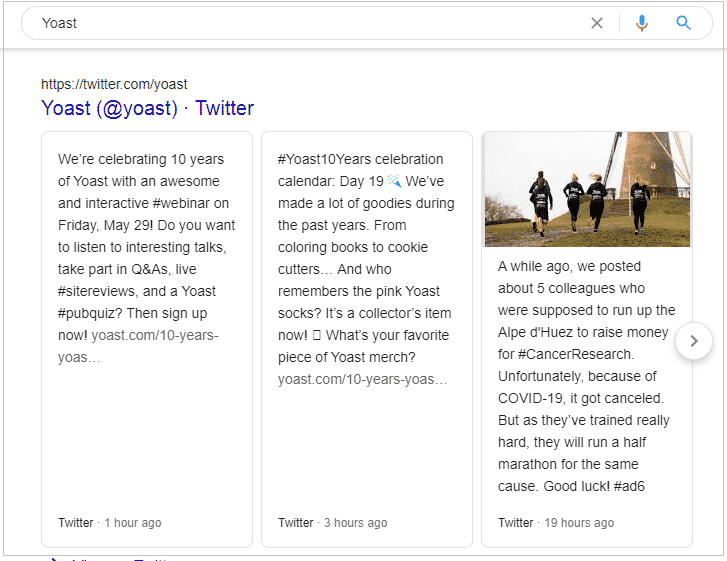Image resolution: width=727 pixels, height=561 pixels.
Task: View the runners photo thumbnail
Action: (587, 189)
